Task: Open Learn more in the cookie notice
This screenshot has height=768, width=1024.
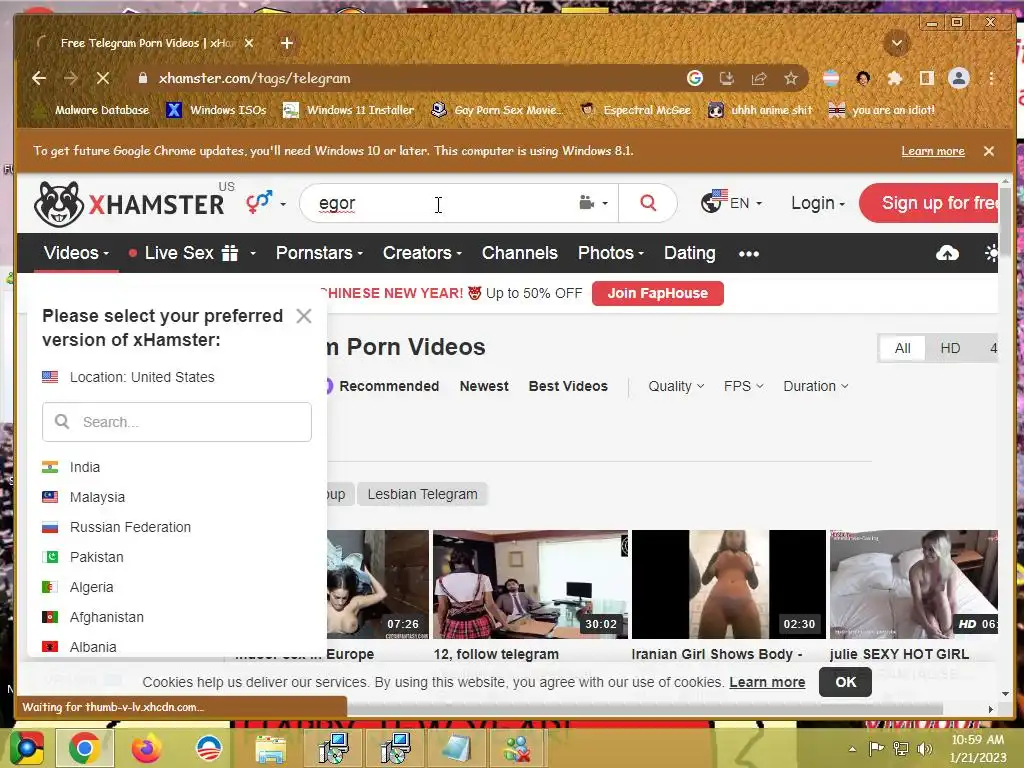Action: click(767, 682)
